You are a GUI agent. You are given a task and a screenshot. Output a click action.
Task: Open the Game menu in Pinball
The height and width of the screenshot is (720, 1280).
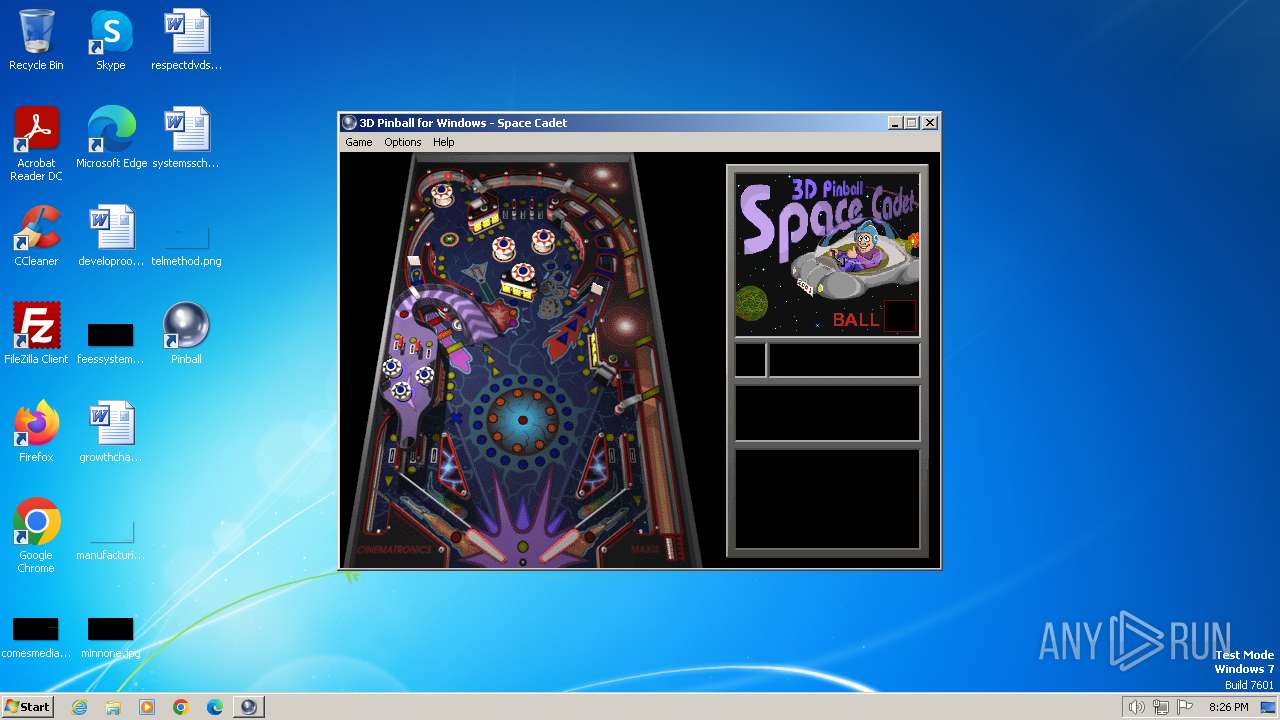358,142
